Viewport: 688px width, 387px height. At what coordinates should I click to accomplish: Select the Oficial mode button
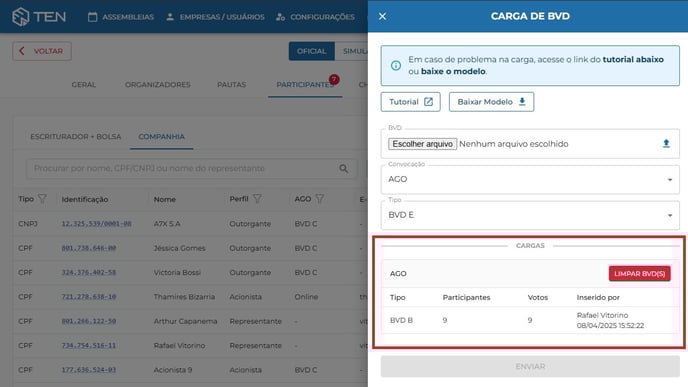312,51
